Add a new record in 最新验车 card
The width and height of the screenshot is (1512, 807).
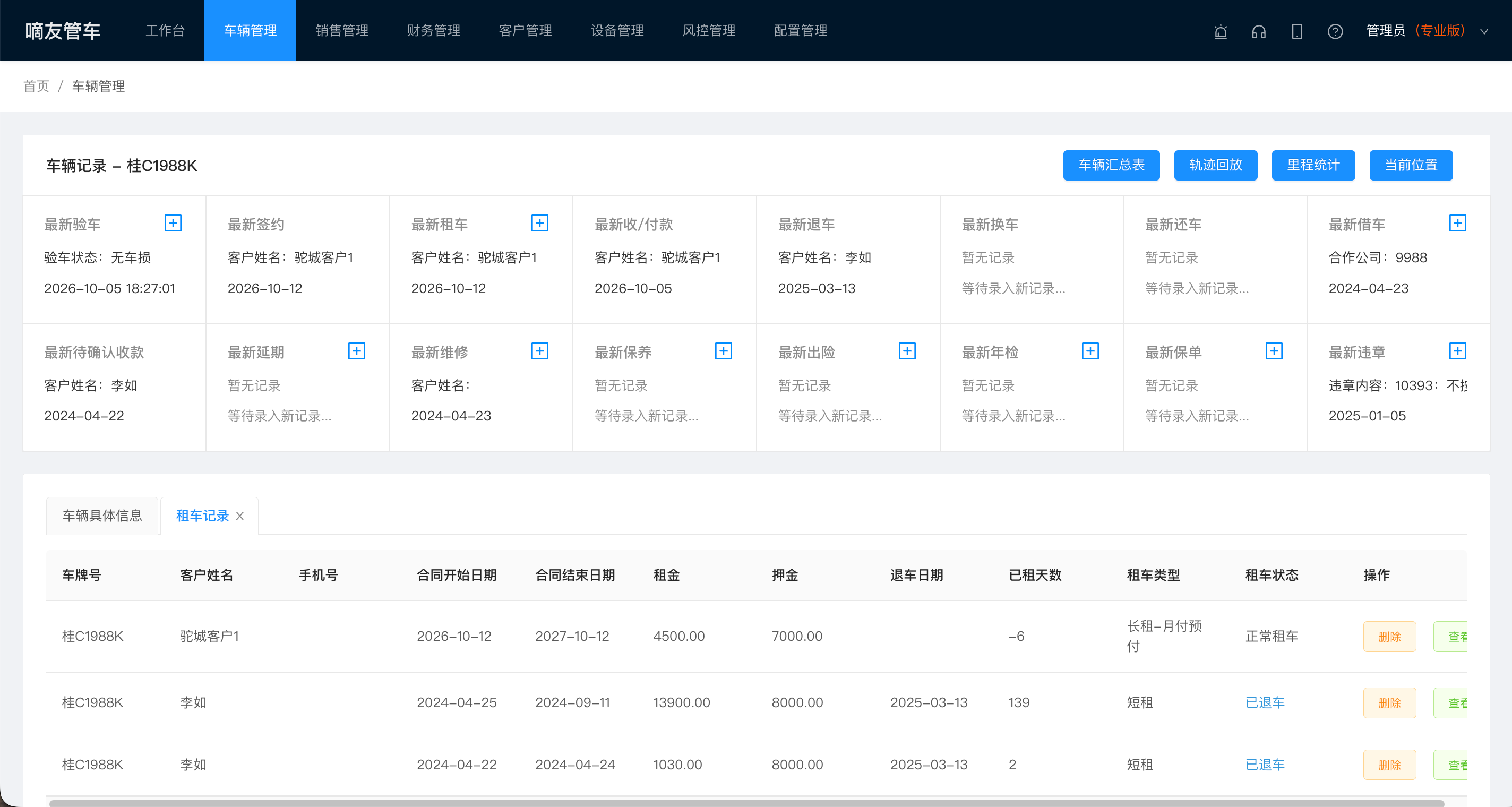(x=173, y=223)
